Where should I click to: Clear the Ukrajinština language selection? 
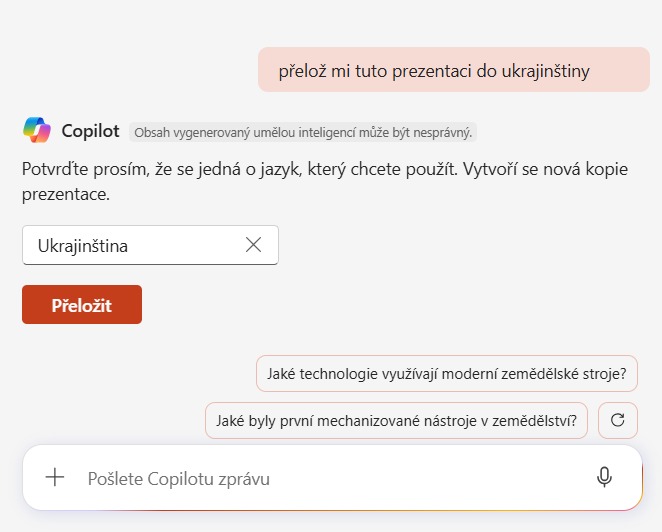click(253, 245)
